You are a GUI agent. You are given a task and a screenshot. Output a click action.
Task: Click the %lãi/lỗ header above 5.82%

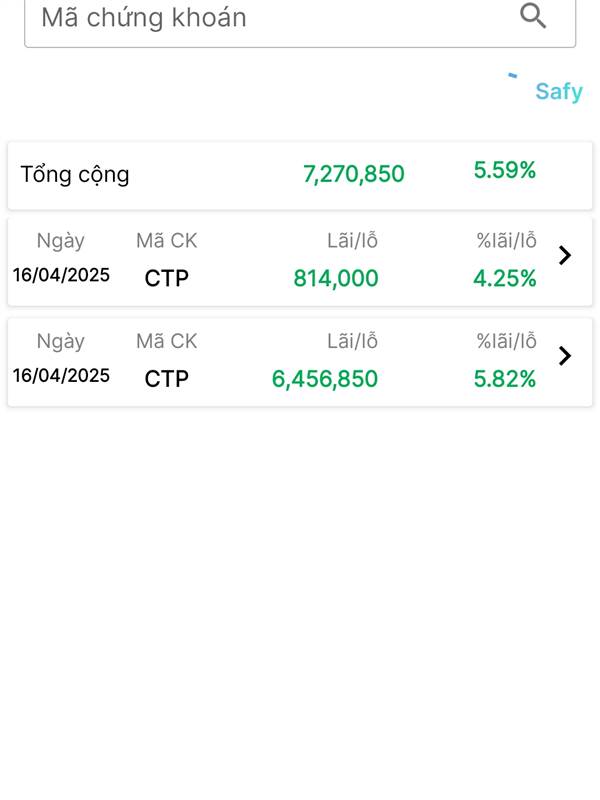coord(506,341)
